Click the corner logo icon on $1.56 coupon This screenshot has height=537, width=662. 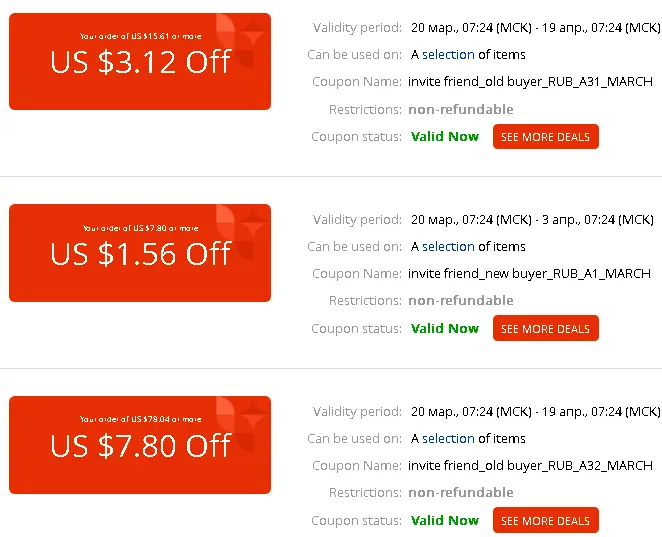[241, 232]
